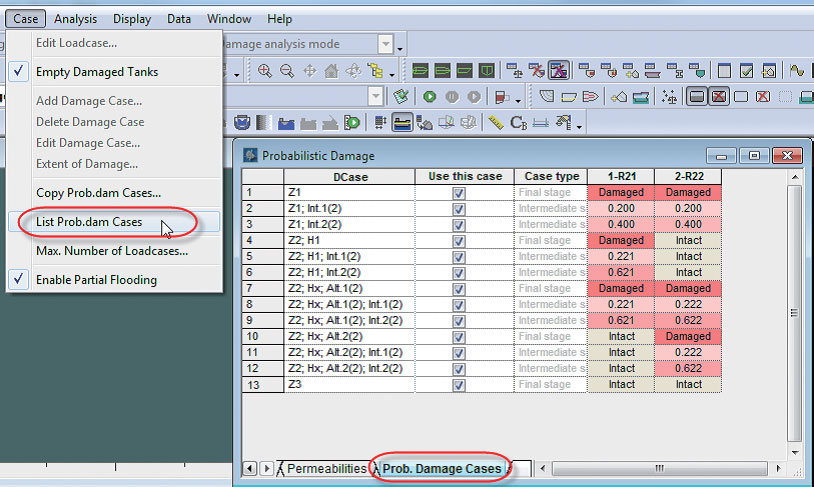Expand the arrow beside the assembly tree icon
The width and height of the screenshot is (814, 487).
[392, 75]
